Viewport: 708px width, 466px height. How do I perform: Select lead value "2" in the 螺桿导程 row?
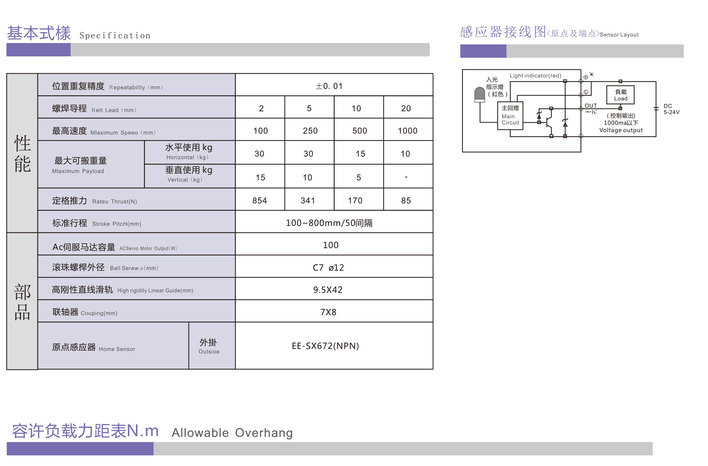click(x=261, y=108)
